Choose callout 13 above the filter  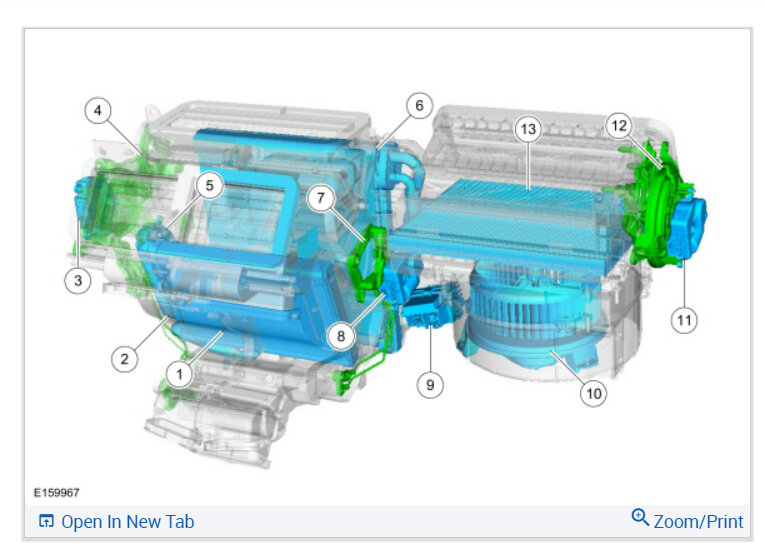528,129
